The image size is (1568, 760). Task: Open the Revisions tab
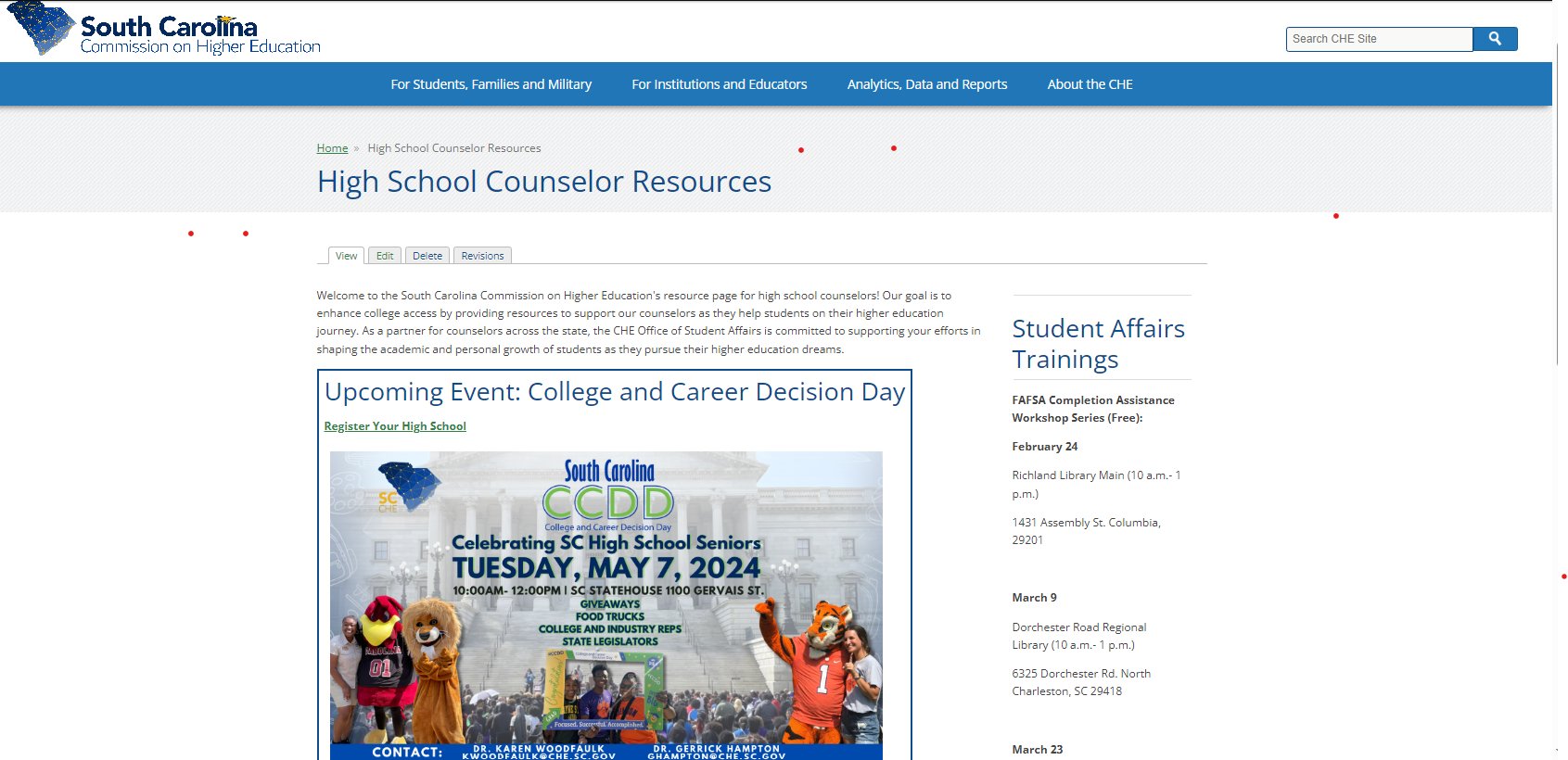click(482, 256)
